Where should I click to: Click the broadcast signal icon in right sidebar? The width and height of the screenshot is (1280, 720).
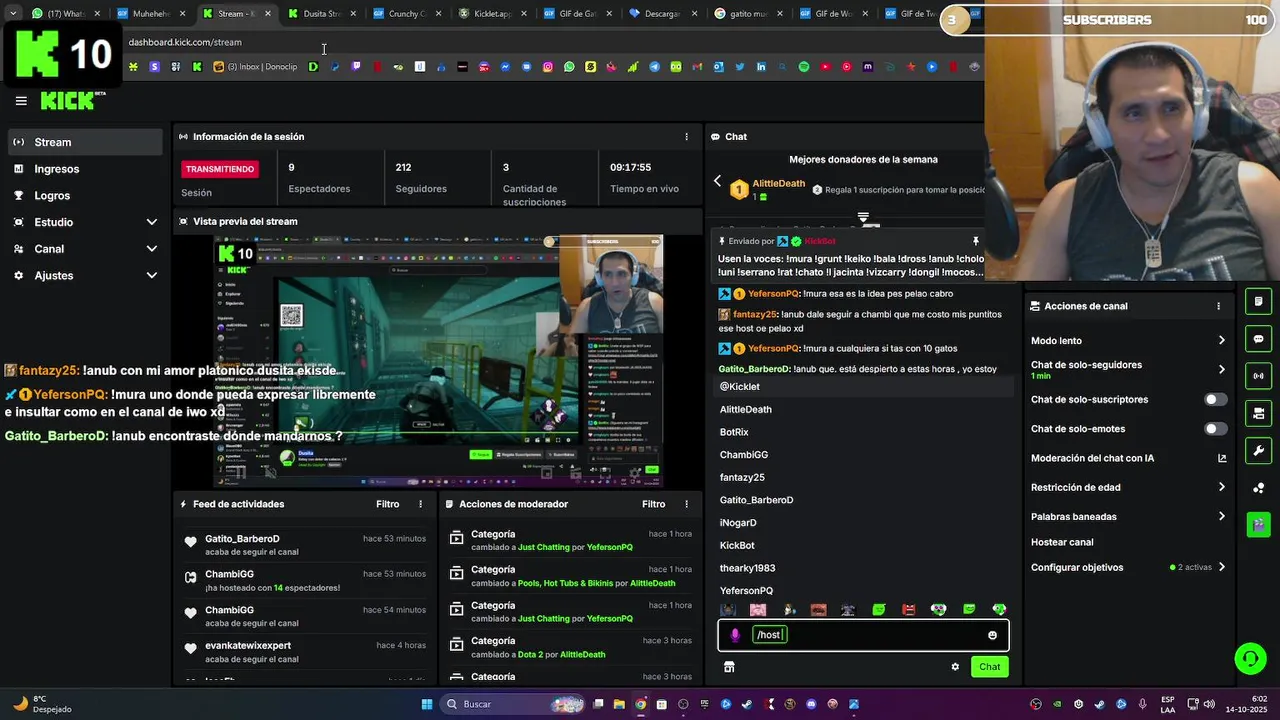[1259, 376]
